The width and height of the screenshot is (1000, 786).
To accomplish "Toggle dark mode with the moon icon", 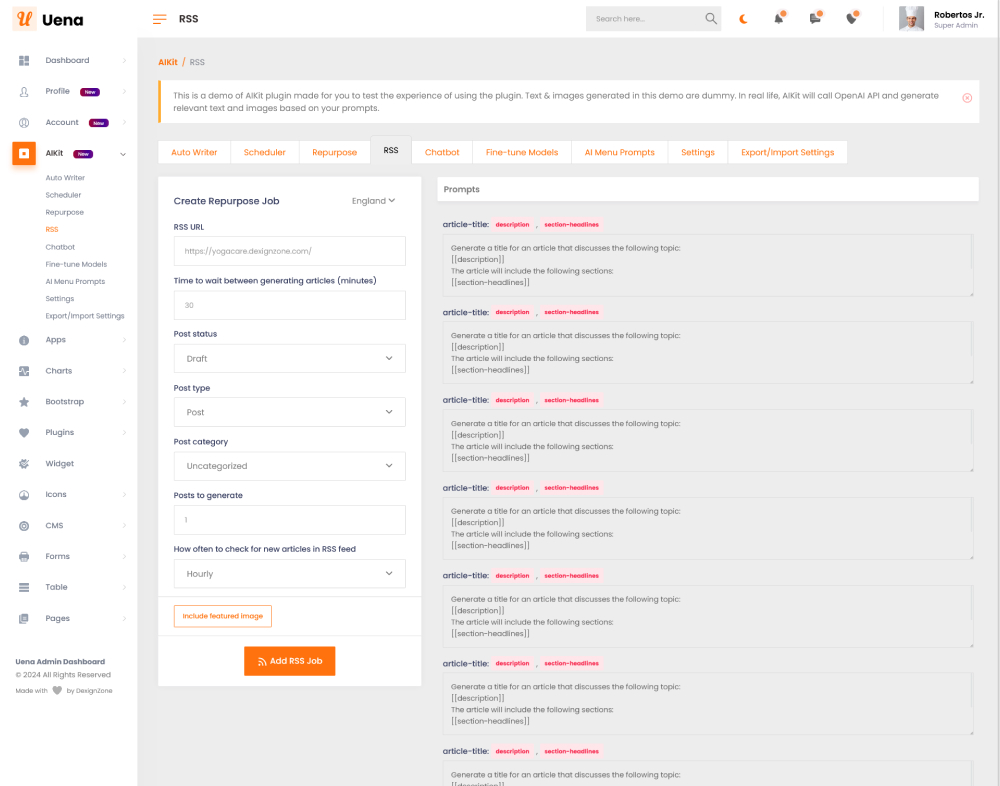I will [743, 19].
